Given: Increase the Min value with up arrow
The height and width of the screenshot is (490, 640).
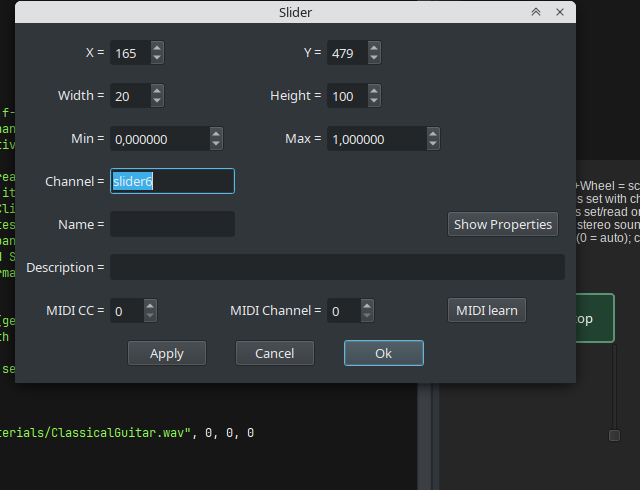Looking at the screenshot, I should tap(216, 134).
